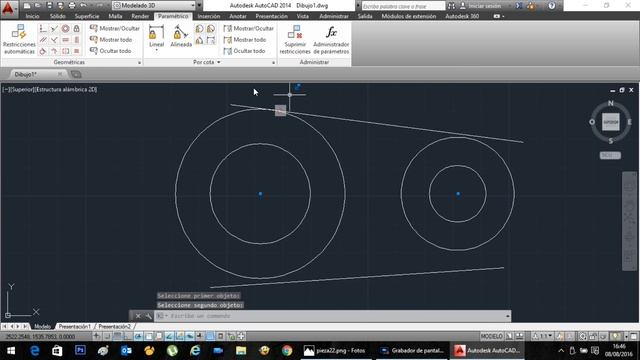Open Por cota panel settings launcher arrow

tap(273, 62)
